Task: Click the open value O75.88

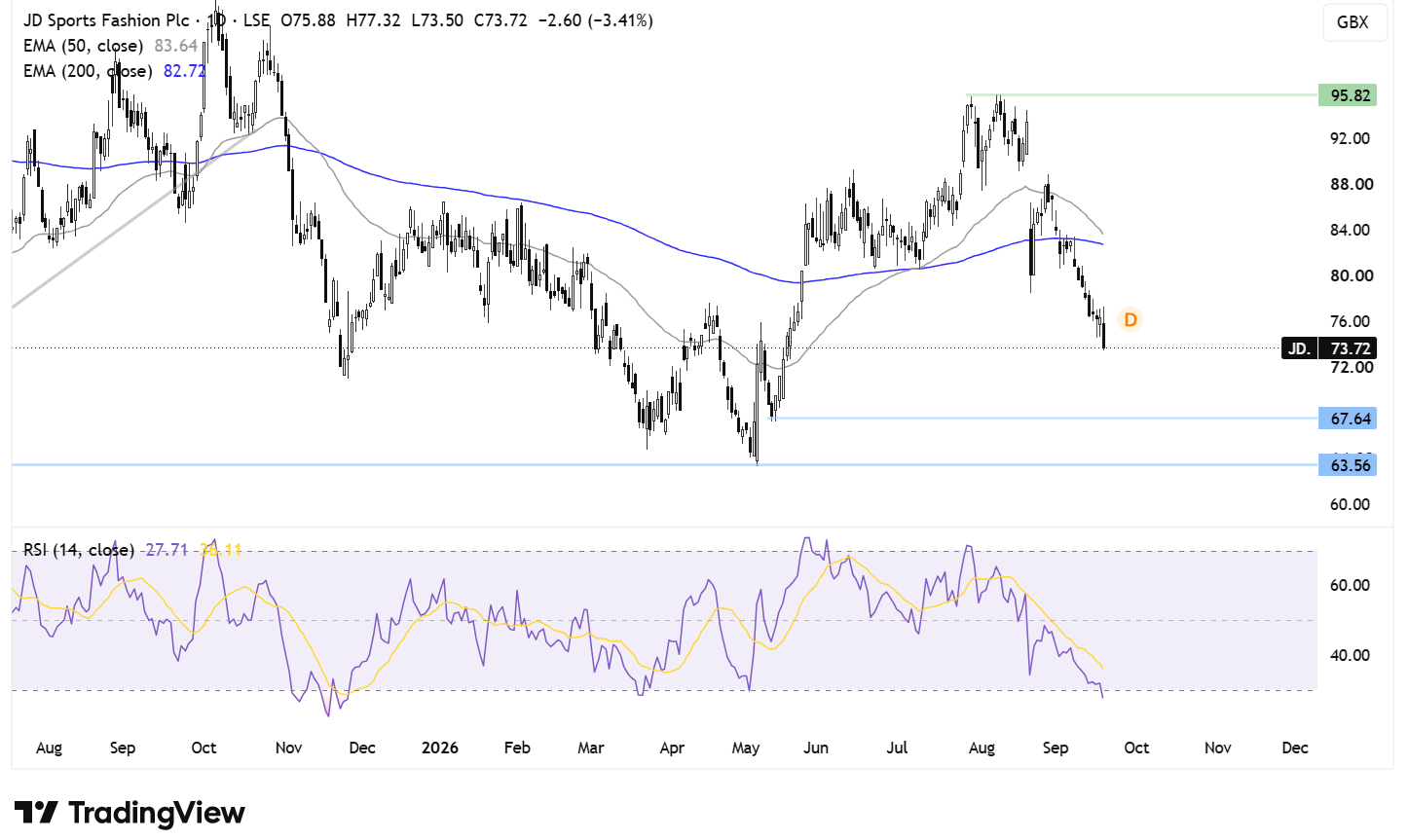Action: [x=308, y=20]
